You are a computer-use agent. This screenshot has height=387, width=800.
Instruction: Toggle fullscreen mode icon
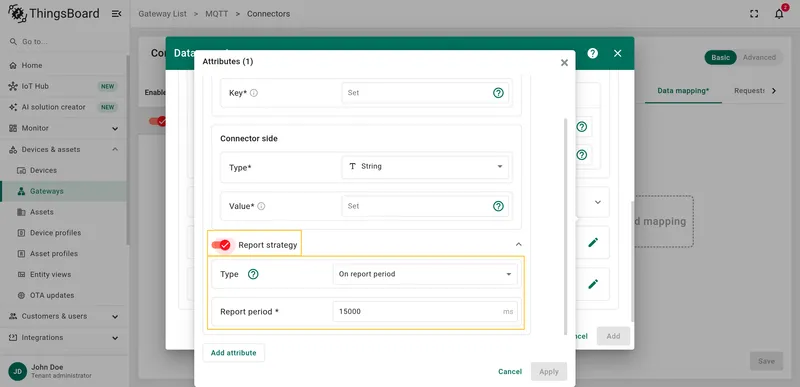coord(754,14)
